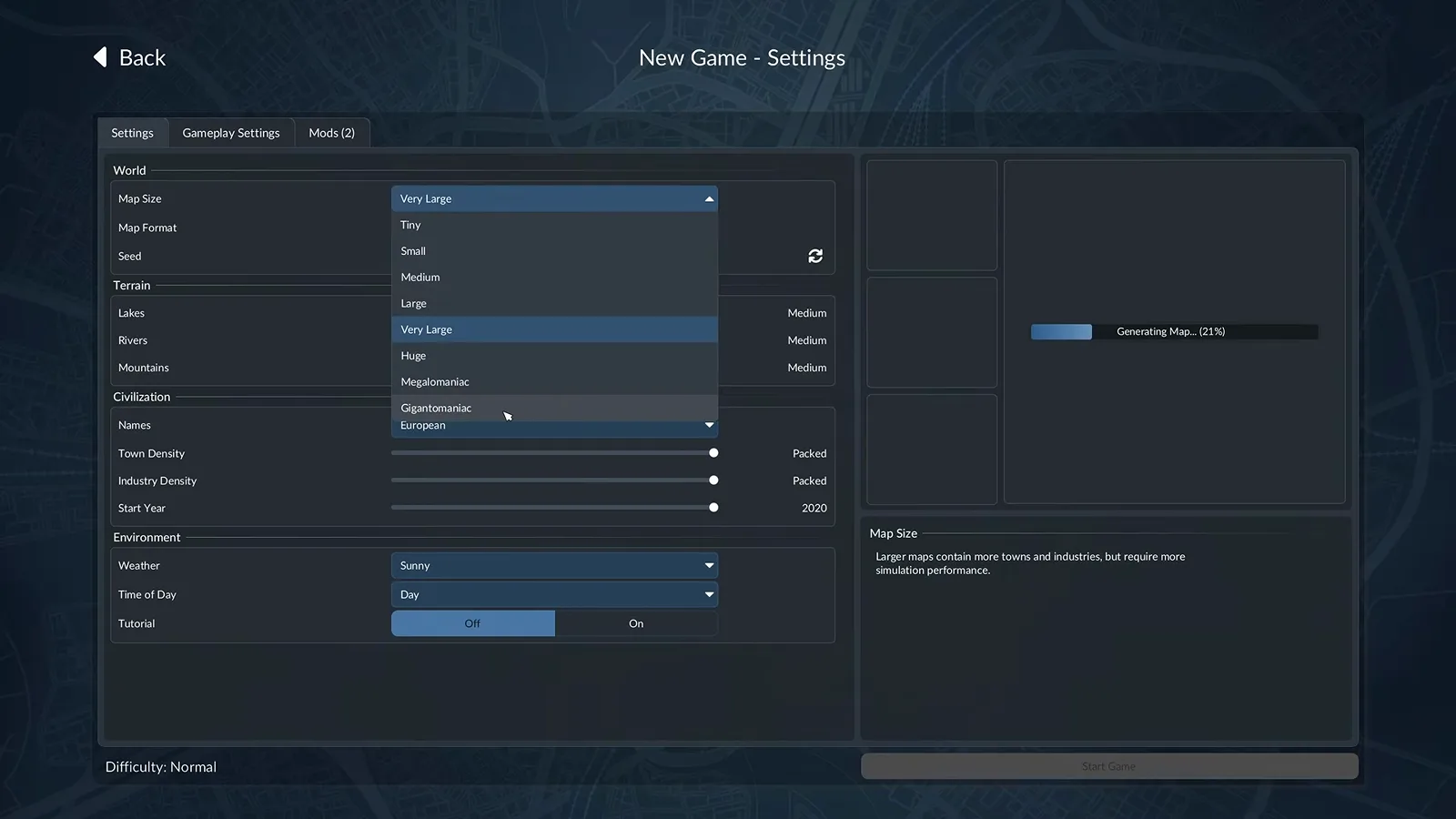
Task: Open the Settings tab
Action: point(133,133)
